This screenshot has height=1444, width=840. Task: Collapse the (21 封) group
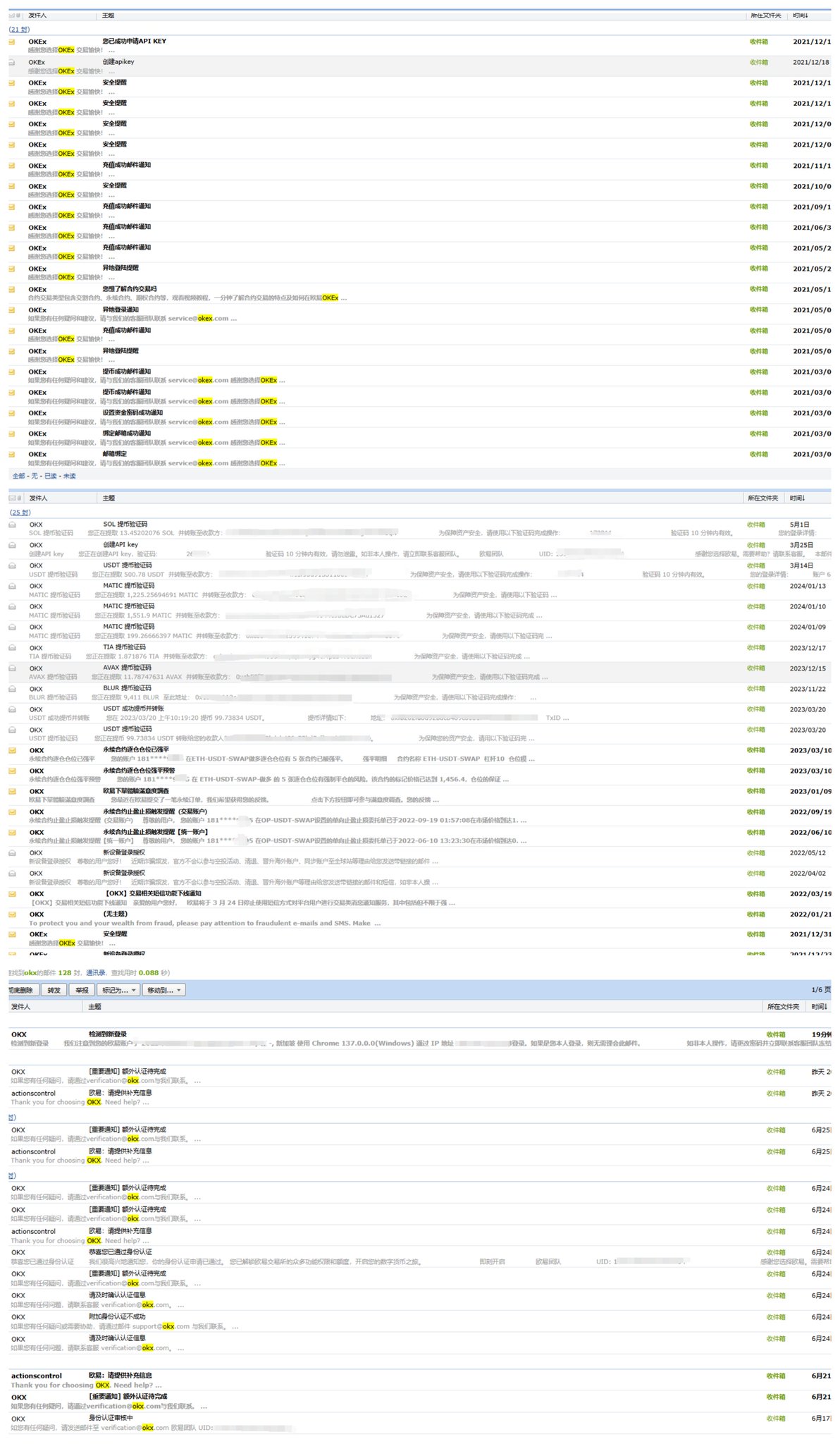pos(20,29)
